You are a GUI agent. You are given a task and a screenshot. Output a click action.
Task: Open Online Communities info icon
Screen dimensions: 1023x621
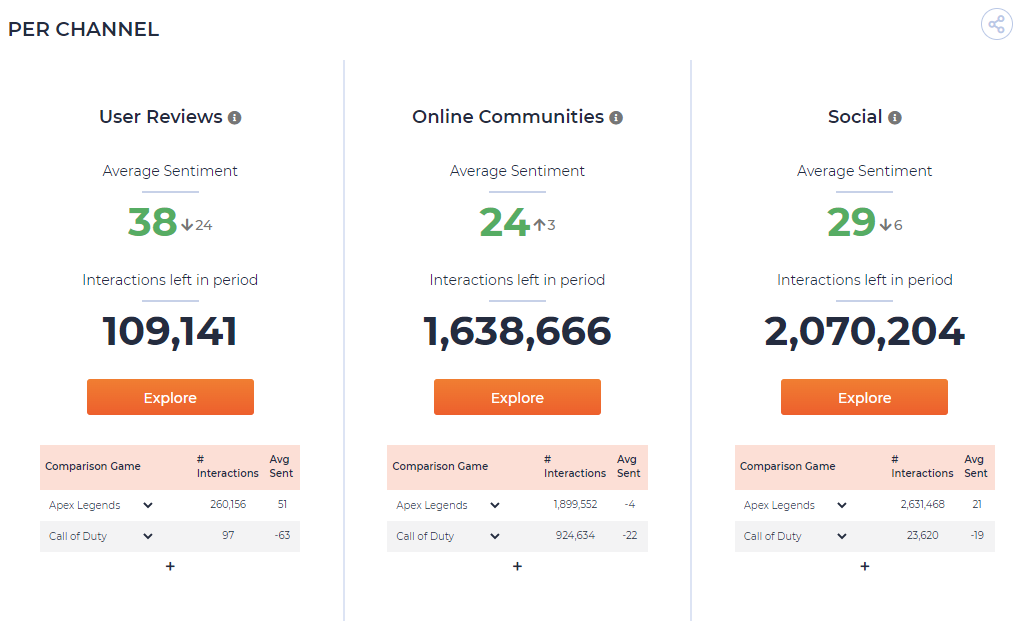click(616, 117)
